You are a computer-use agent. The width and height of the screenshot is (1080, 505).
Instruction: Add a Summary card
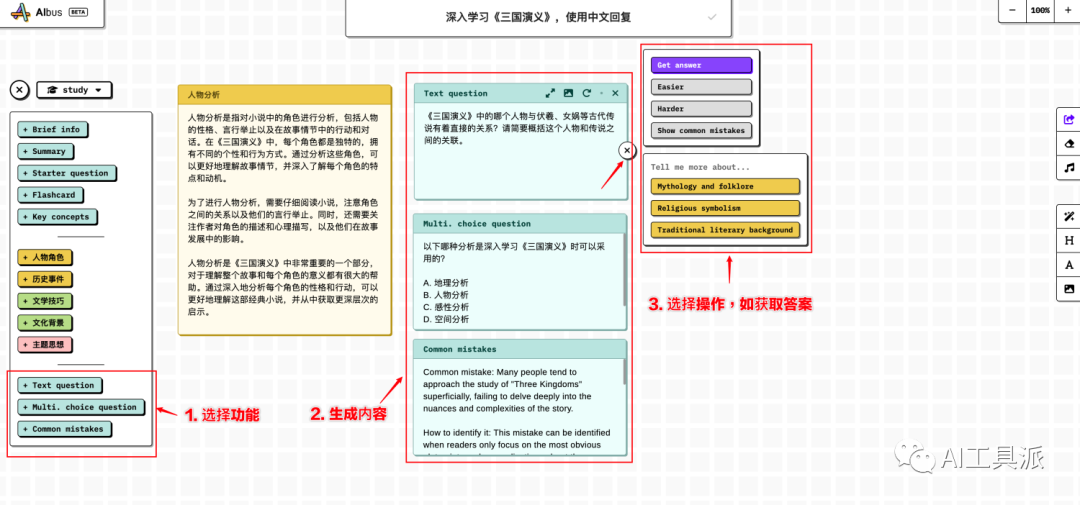(x=45, y=151)
